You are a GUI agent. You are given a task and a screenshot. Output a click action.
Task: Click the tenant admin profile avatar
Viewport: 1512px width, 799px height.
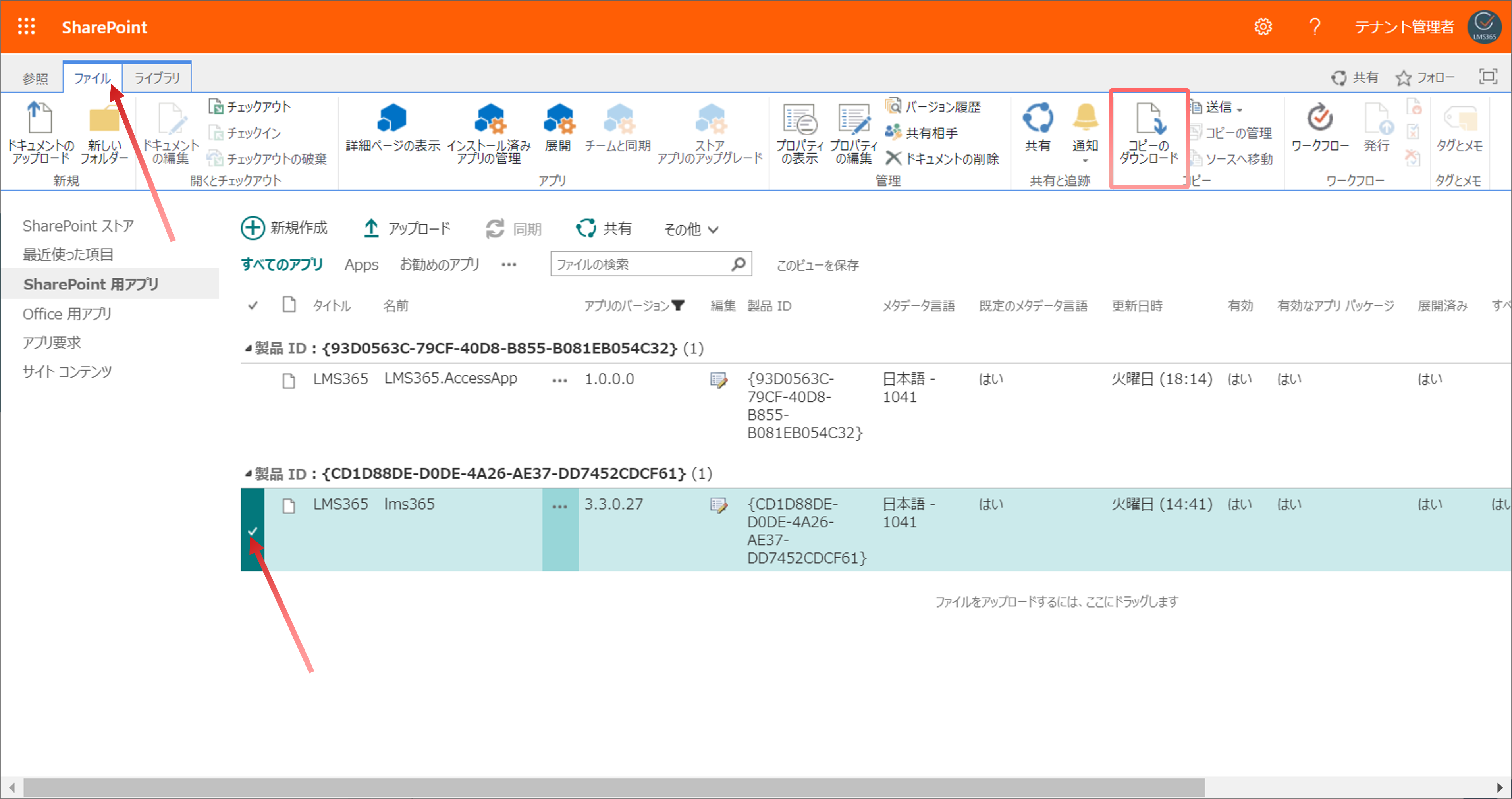click(x=1484, y=27)
